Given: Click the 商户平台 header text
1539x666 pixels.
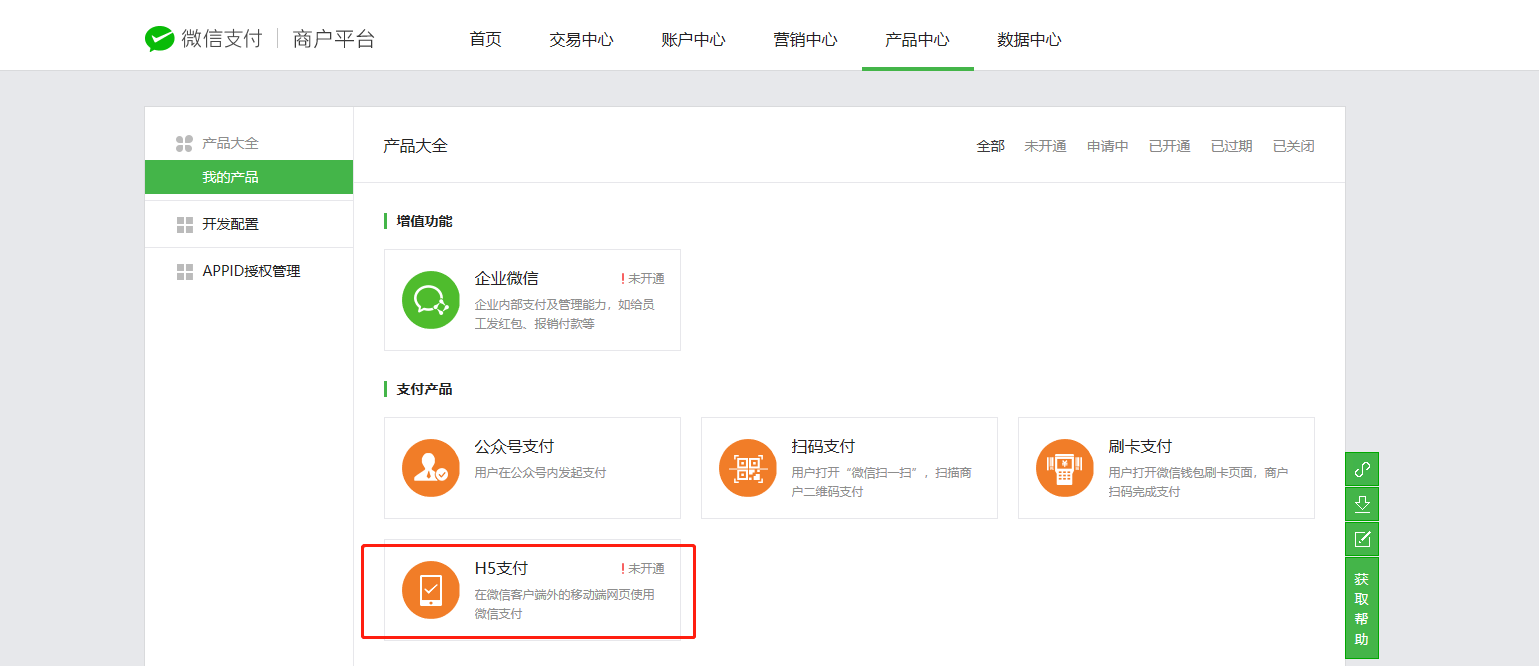Looking at the screenshot, I should [x=334, y=39].
